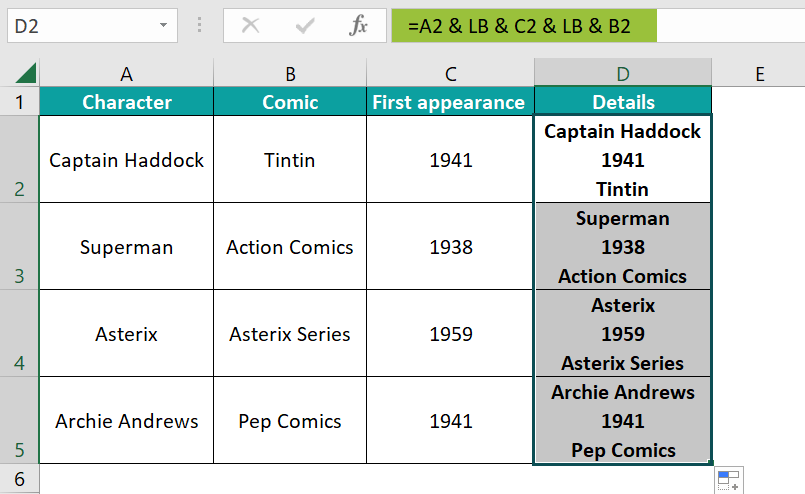The width and height of the screenshot is (805, 494).
Task: Expand the Name Box dropdown arrow
Action: [x=163, y=25]
